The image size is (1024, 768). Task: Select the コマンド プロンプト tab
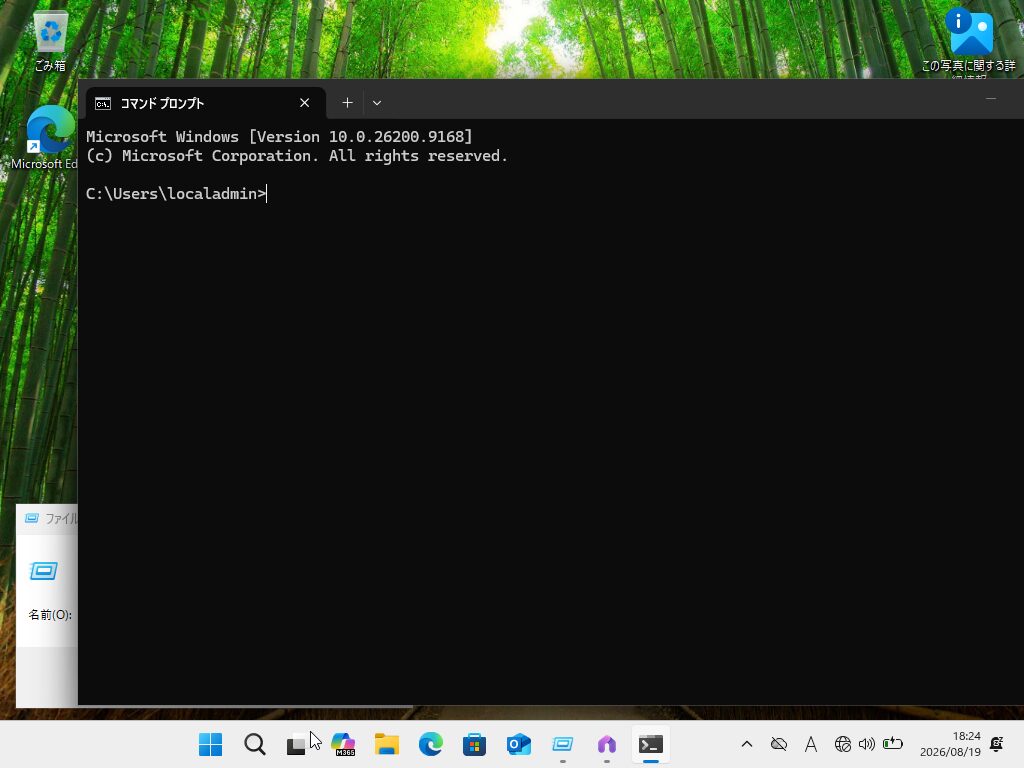pyautogui.click(x=206, y=103)
